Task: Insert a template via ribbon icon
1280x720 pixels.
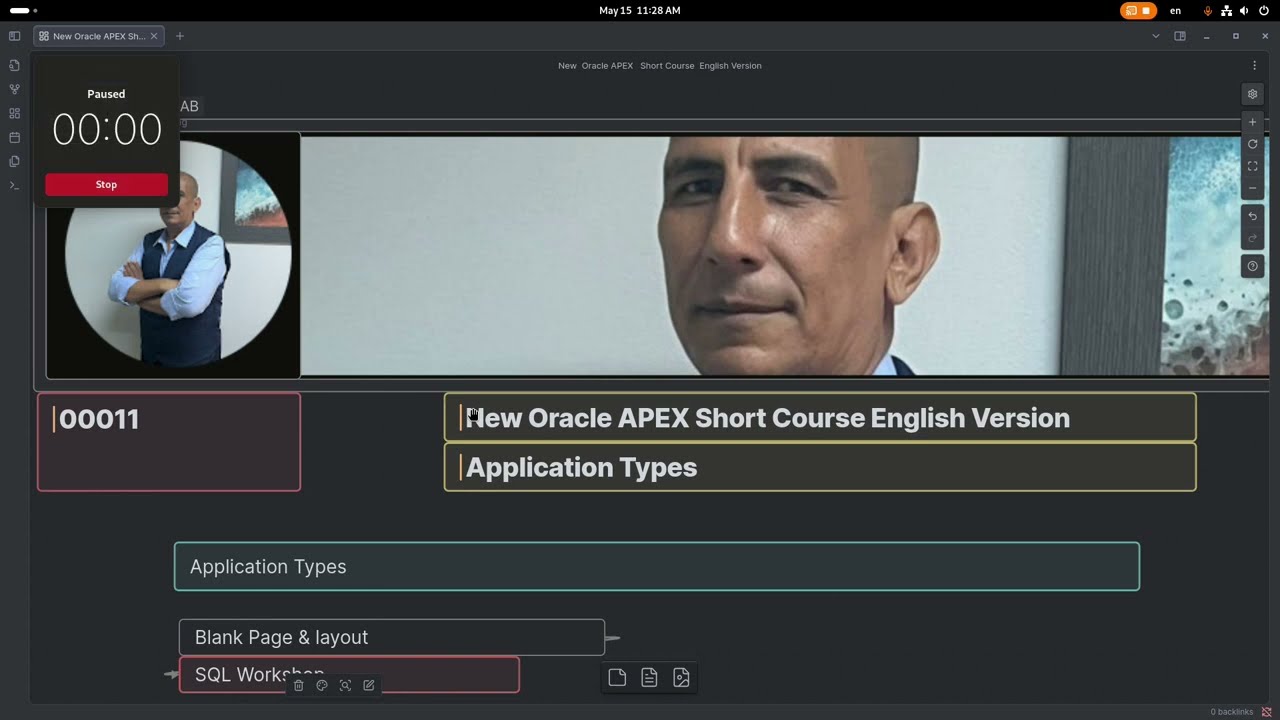Action: [14, 161]
